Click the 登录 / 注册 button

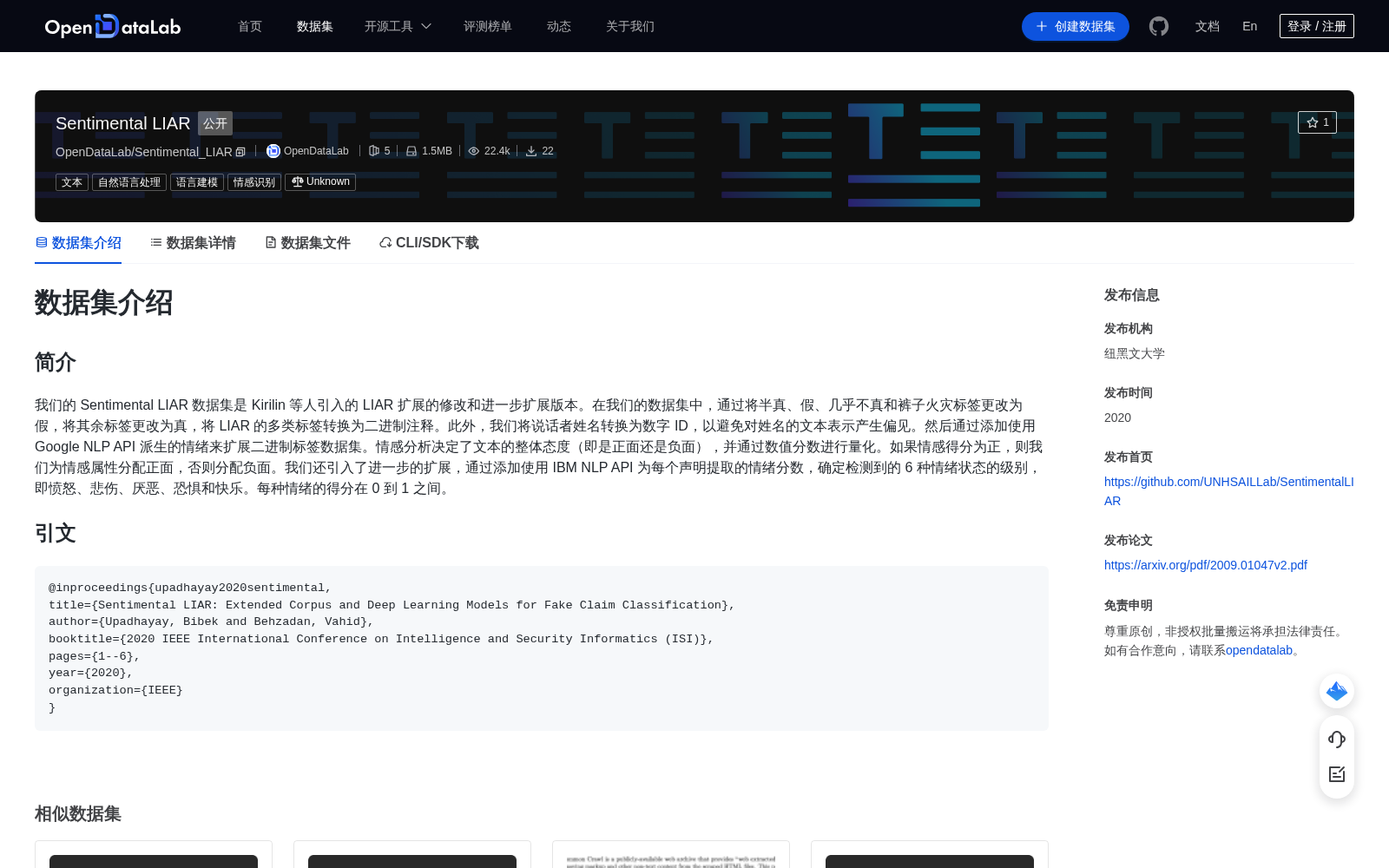click(x=1317, y=26)
